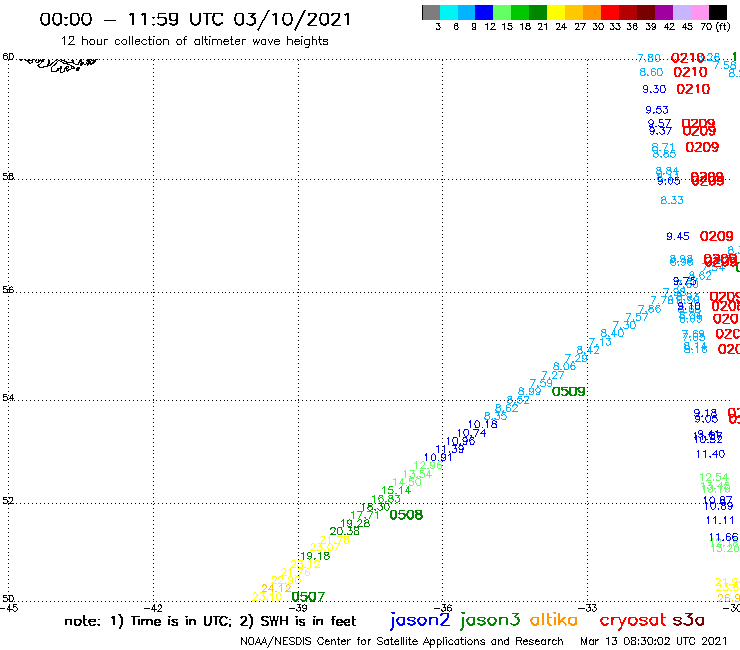Click the longitude -45 axis label
Viewport: 740px width, 650px height.
(x=9, y=608)
